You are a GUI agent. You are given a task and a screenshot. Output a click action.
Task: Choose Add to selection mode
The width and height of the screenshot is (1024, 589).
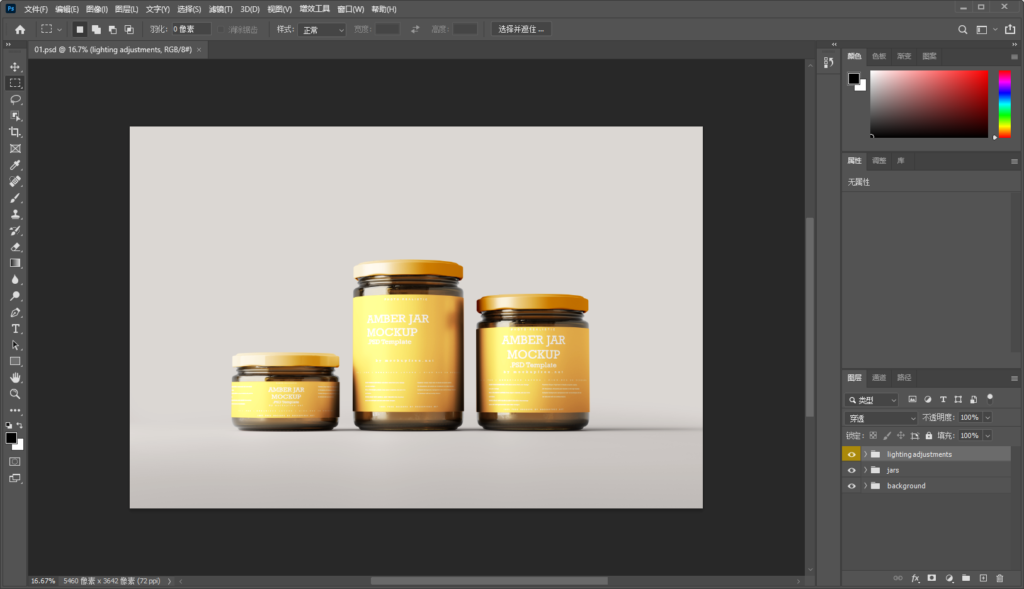96,29
